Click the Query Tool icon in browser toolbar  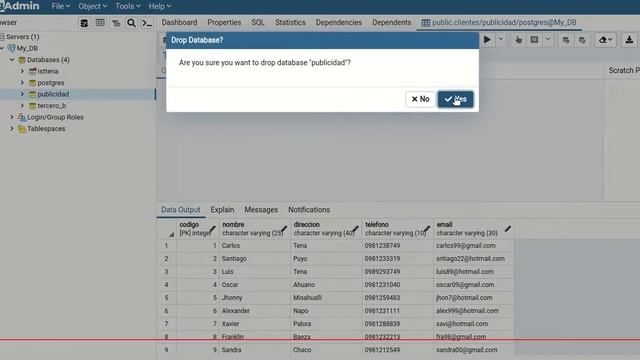coord(84,23)
